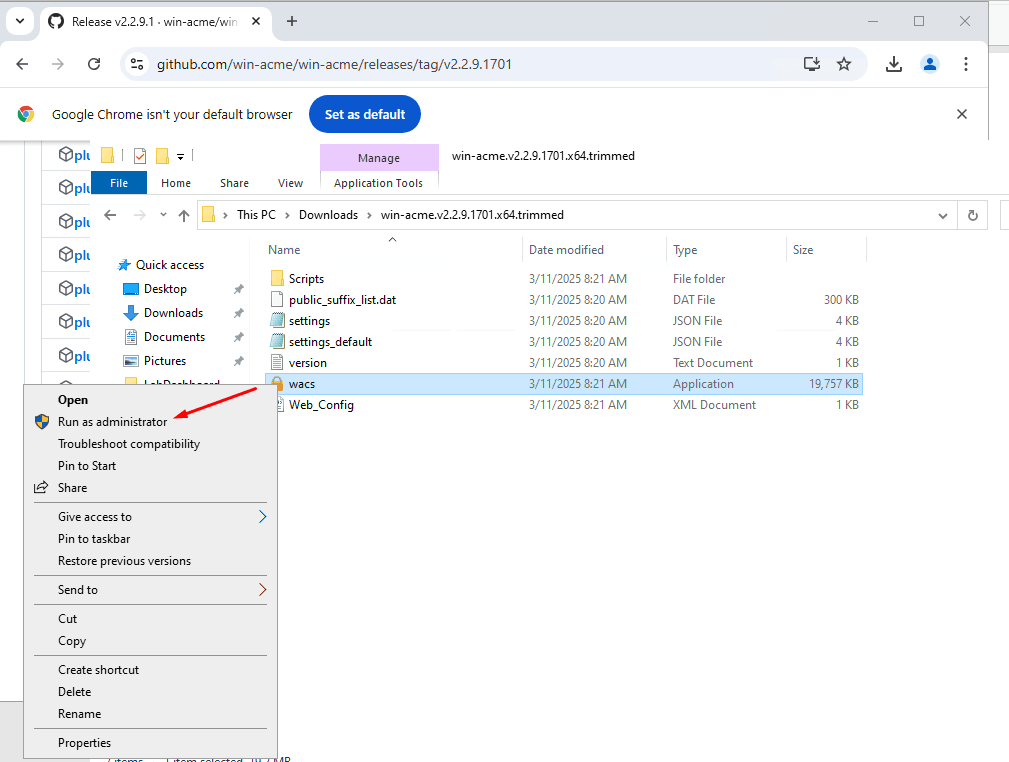Reload the GitHub release page
This screenshot has height=762, width=1009.
click(x=94, y=64)
